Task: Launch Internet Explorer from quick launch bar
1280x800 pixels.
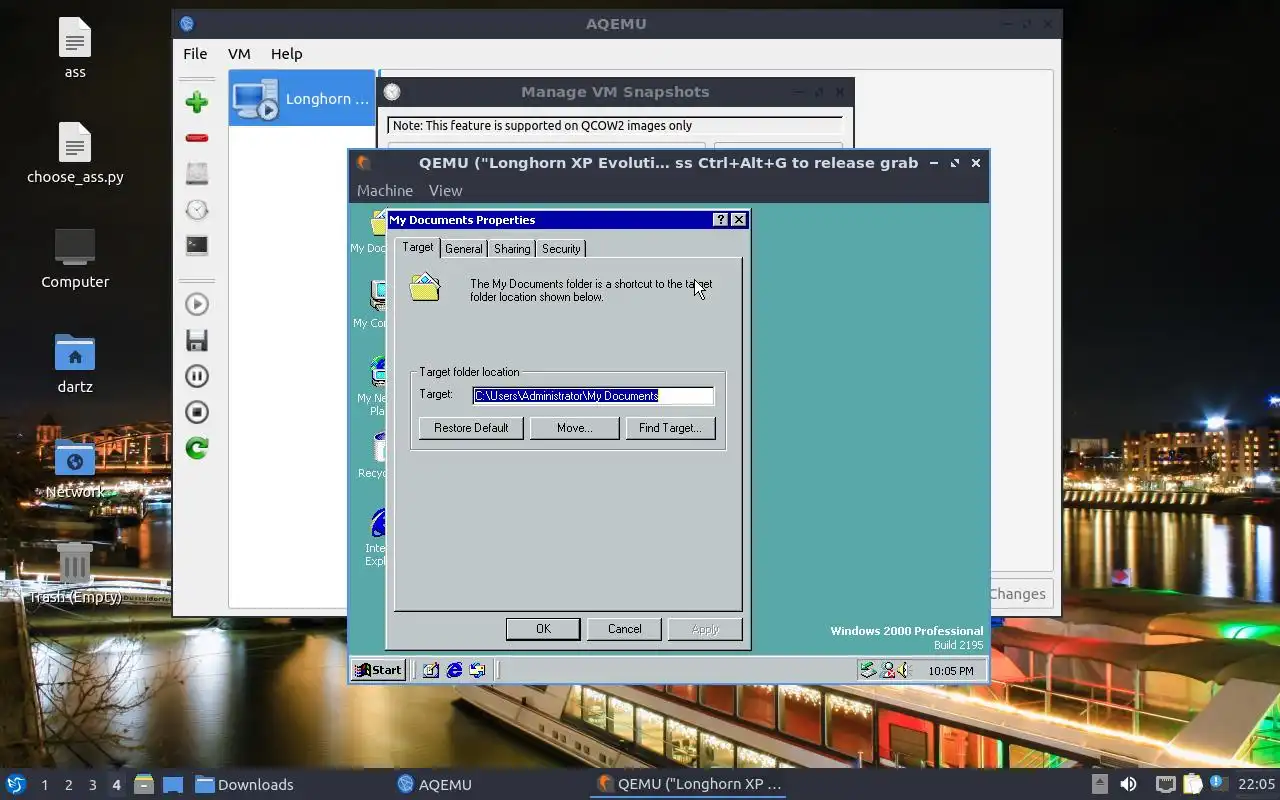Action: [454, 670]
